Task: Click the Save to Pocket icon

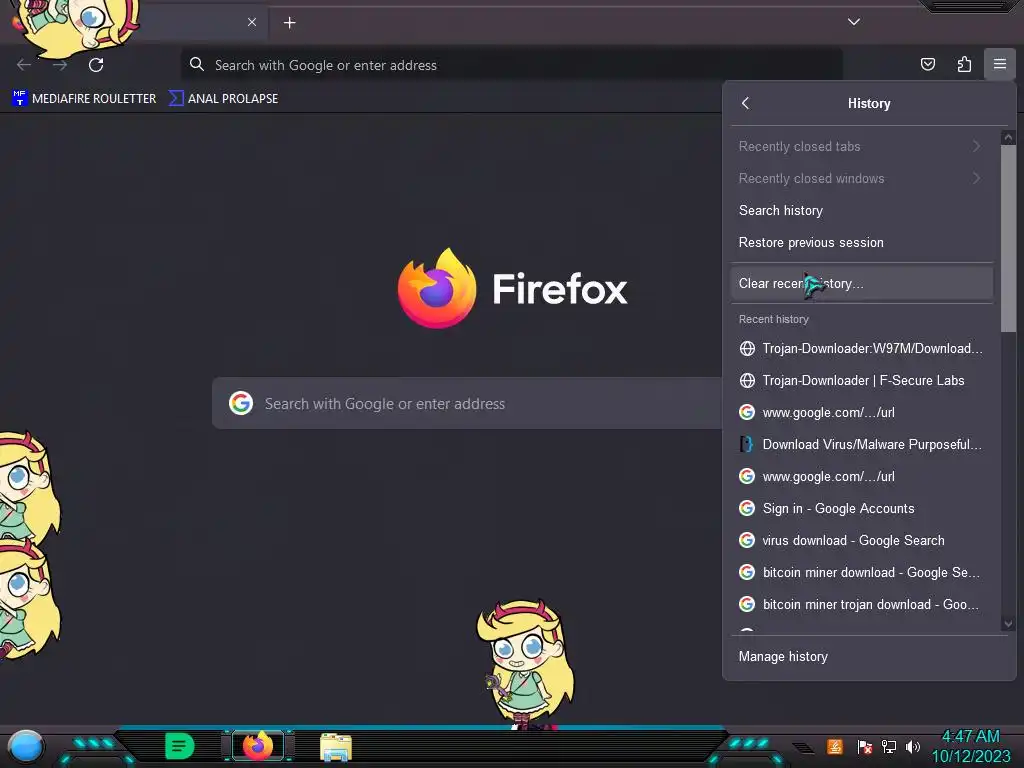Action: click(x=927, y=64)
